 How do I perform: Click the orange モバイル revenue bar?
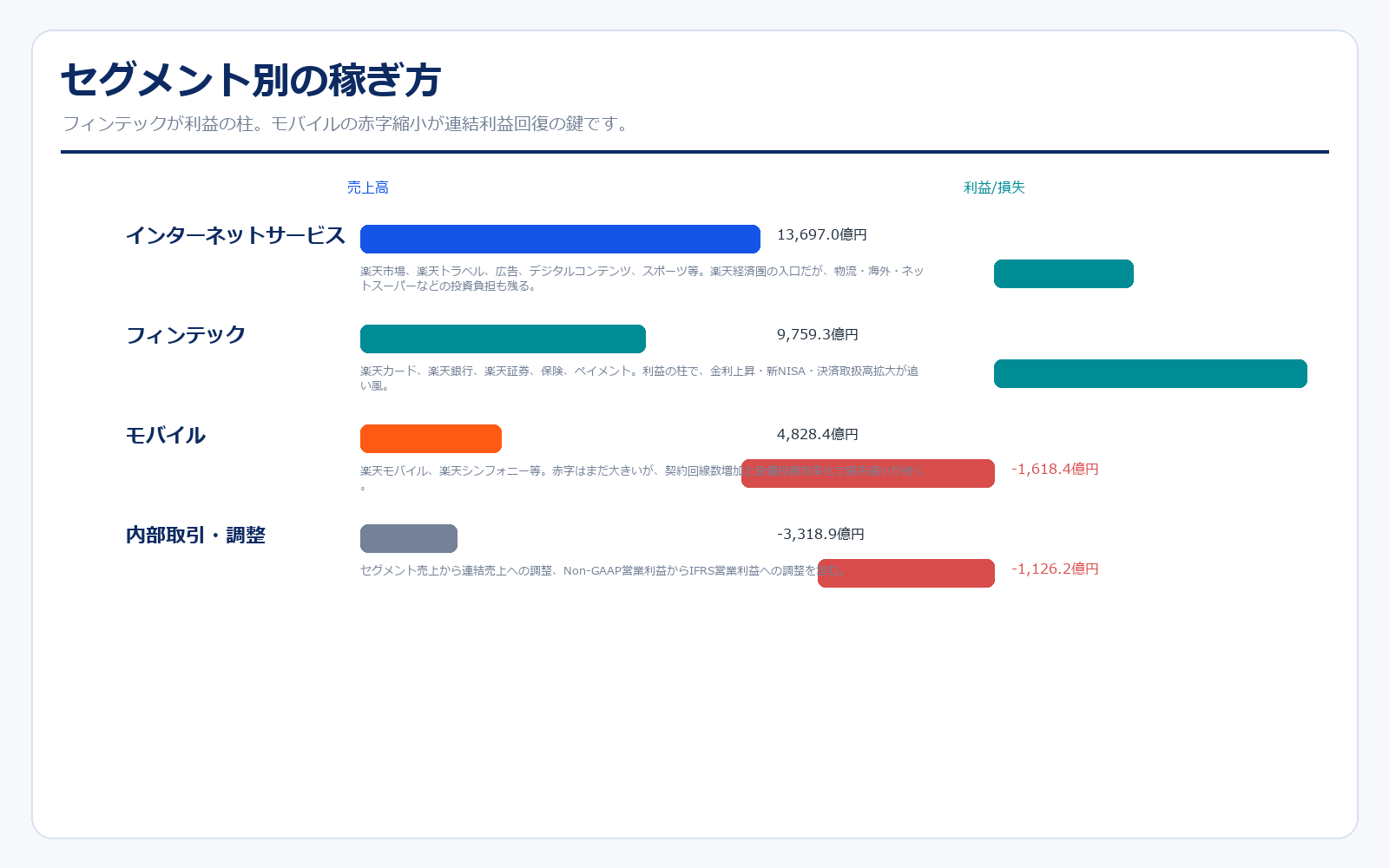[x=431, y=438]
